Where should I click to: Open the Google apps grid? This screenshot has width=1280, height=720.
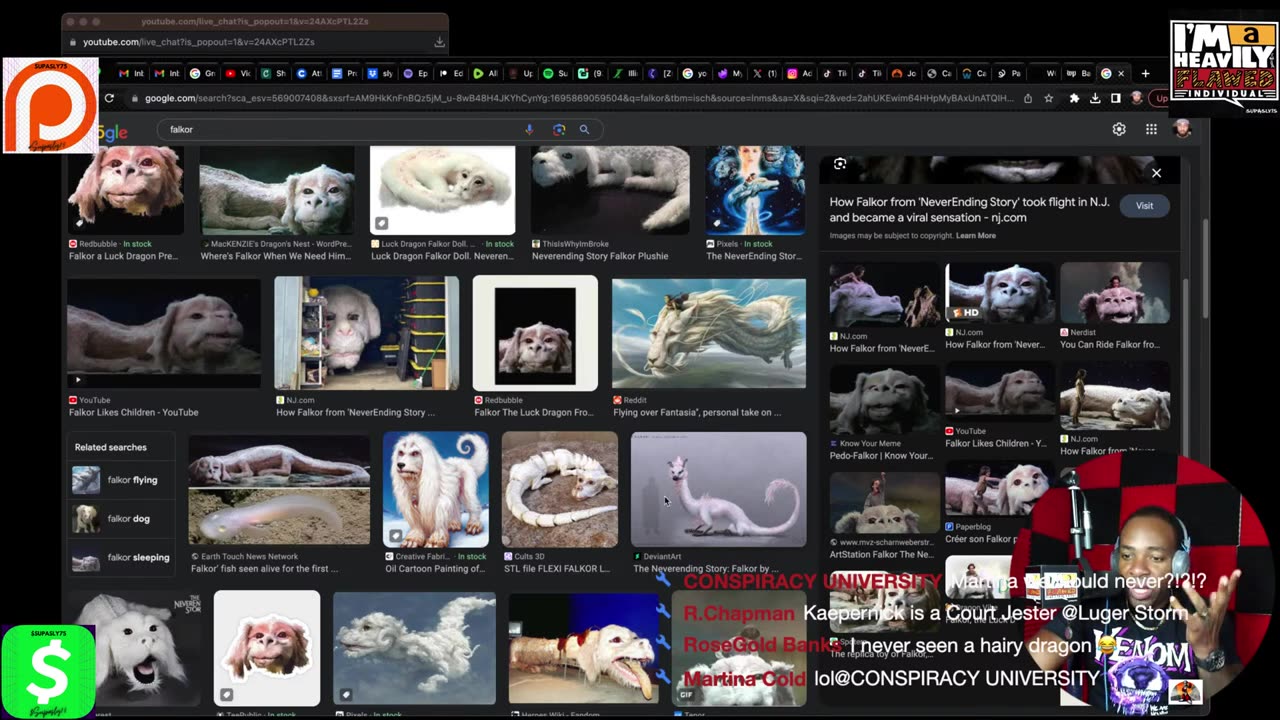pos(1151,129)
